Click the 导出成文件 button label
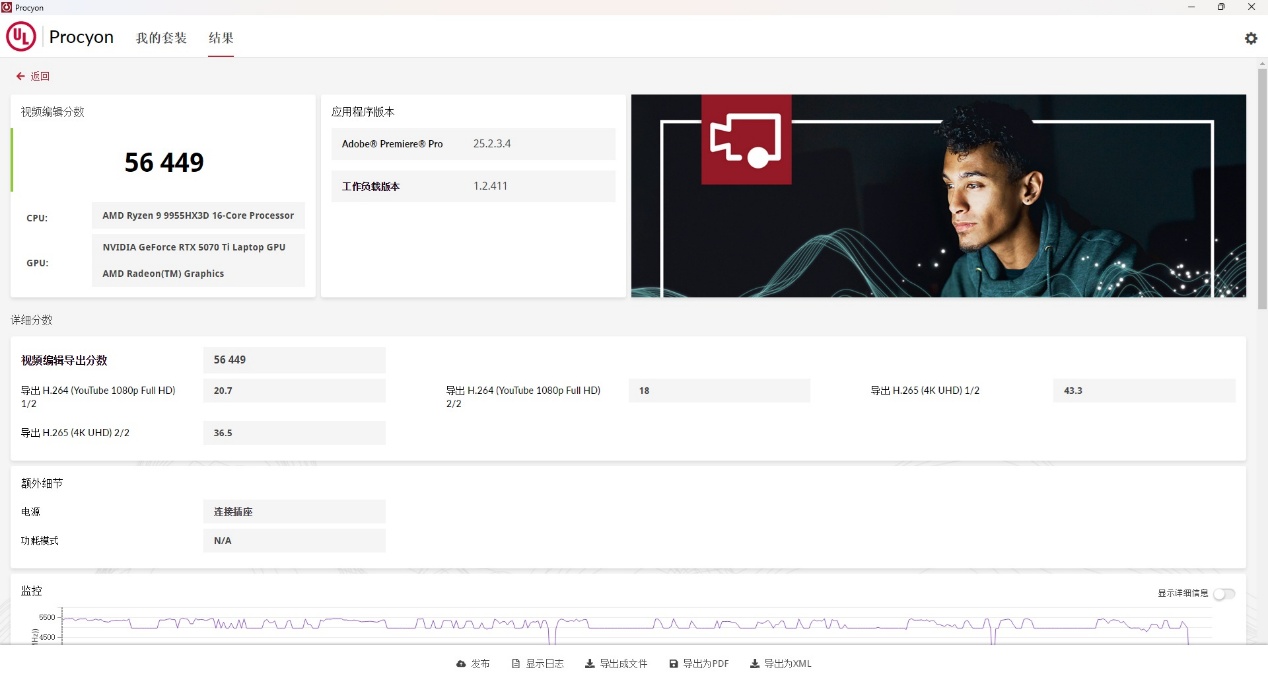 (624, 664)
